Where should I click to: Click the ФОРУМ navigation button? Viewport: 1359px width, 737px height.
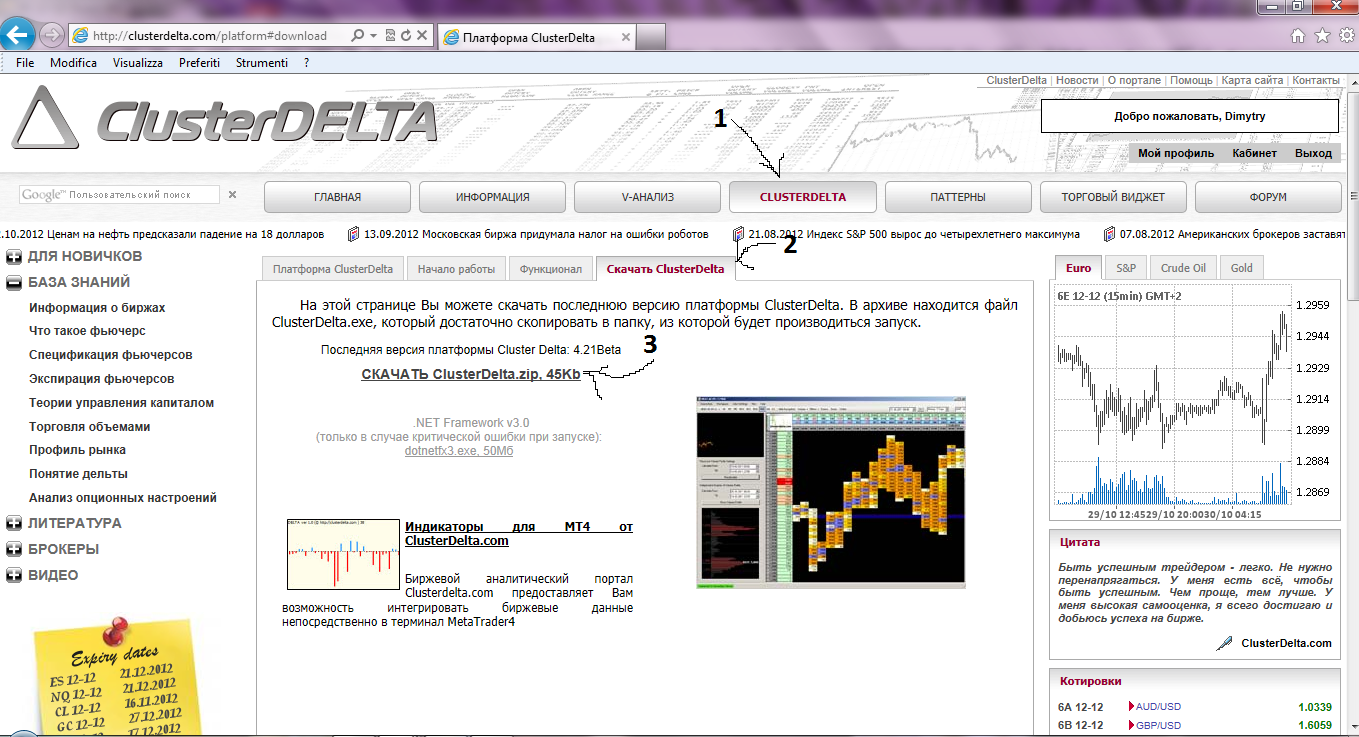[1268, 197]
